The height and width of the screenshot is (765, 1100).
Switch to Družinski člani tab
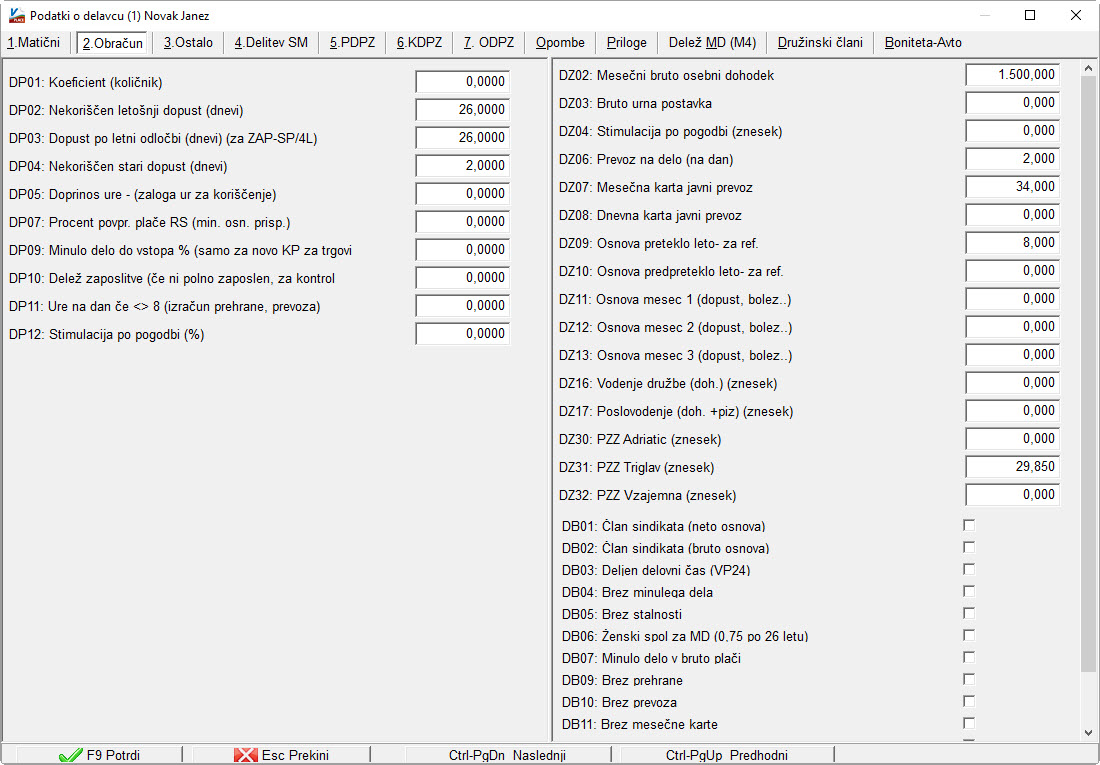[x=820, y=43]
